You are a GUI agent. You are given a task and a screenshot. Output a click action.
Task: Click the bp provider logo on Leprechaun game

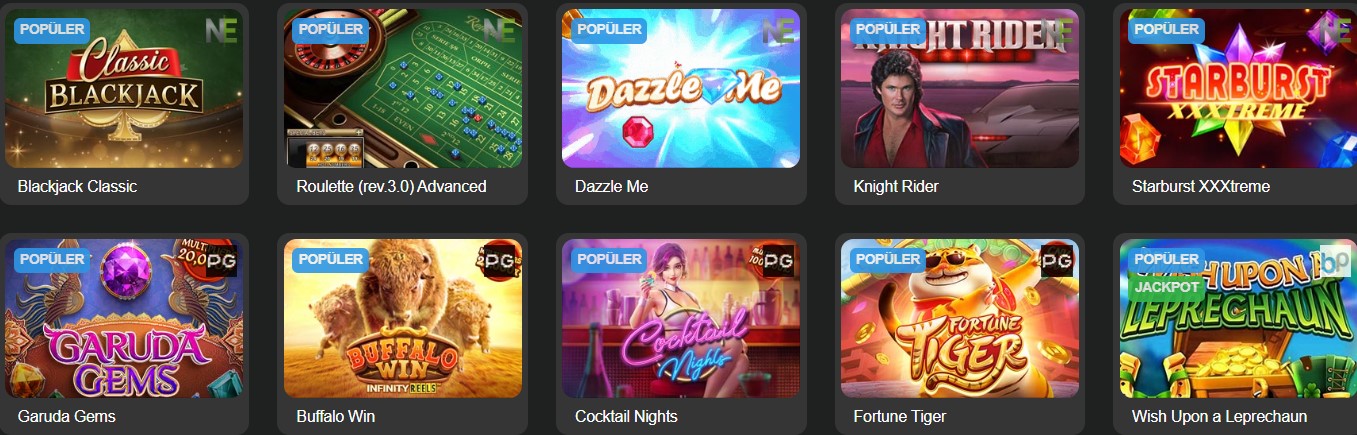tap(1335, 260)
